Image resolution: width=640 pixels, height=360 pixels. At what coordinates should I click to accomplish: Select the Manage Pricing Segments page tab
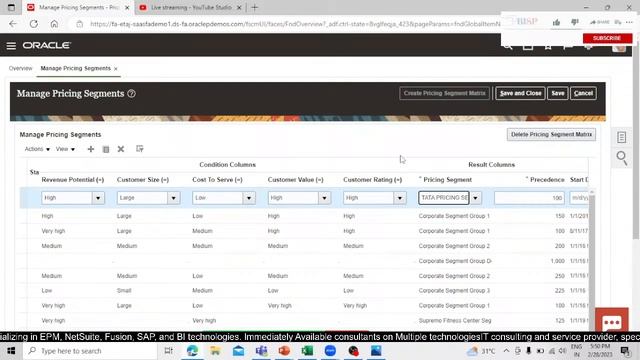[x=76, y=68]
